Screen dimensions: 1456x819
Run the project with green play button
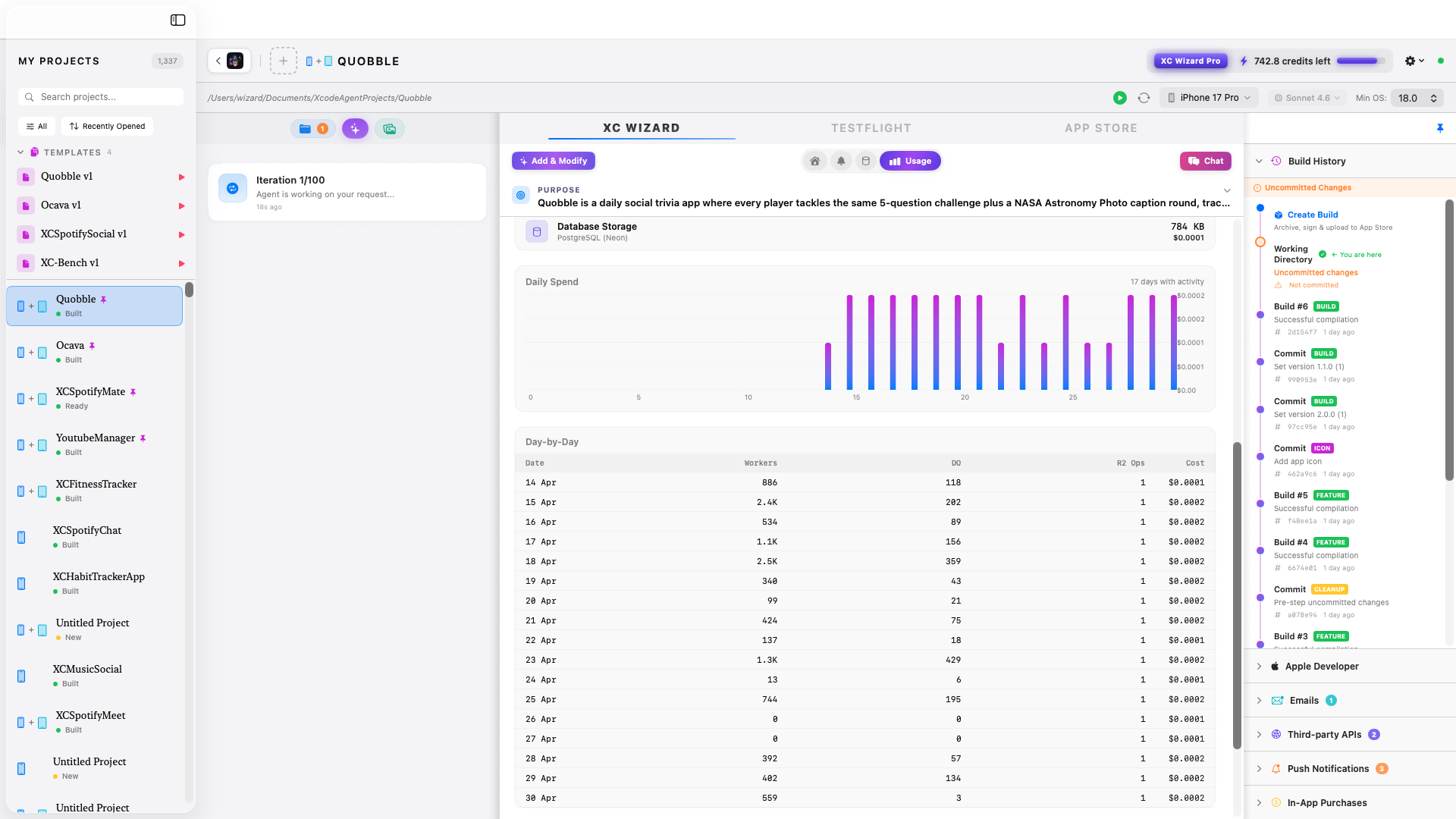(x=1119, y=98)
